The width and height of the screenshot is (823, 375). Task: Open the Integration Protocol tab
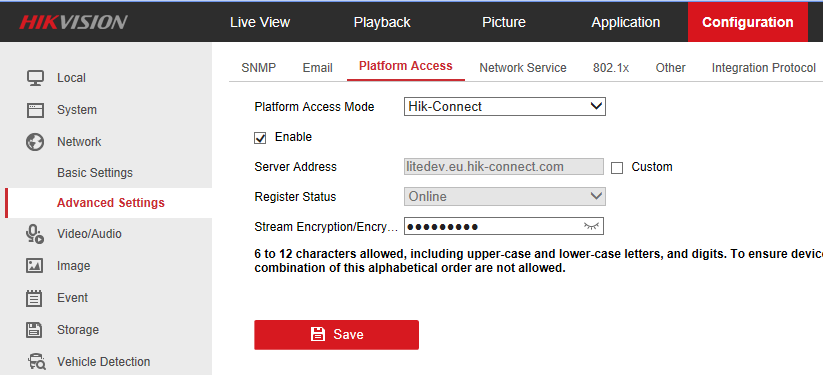[764, 68]
